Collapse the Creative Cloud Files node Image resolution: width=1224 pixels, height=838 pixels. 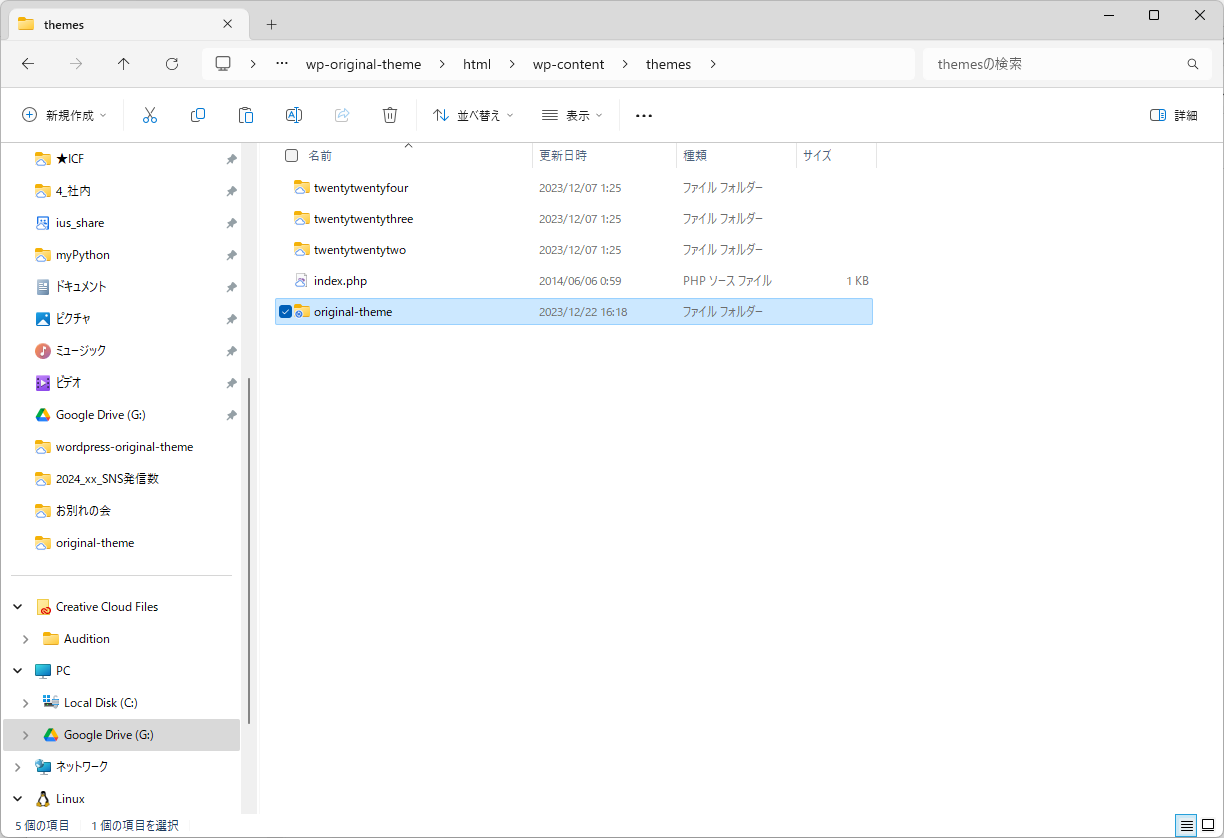[x=18, y=607]
